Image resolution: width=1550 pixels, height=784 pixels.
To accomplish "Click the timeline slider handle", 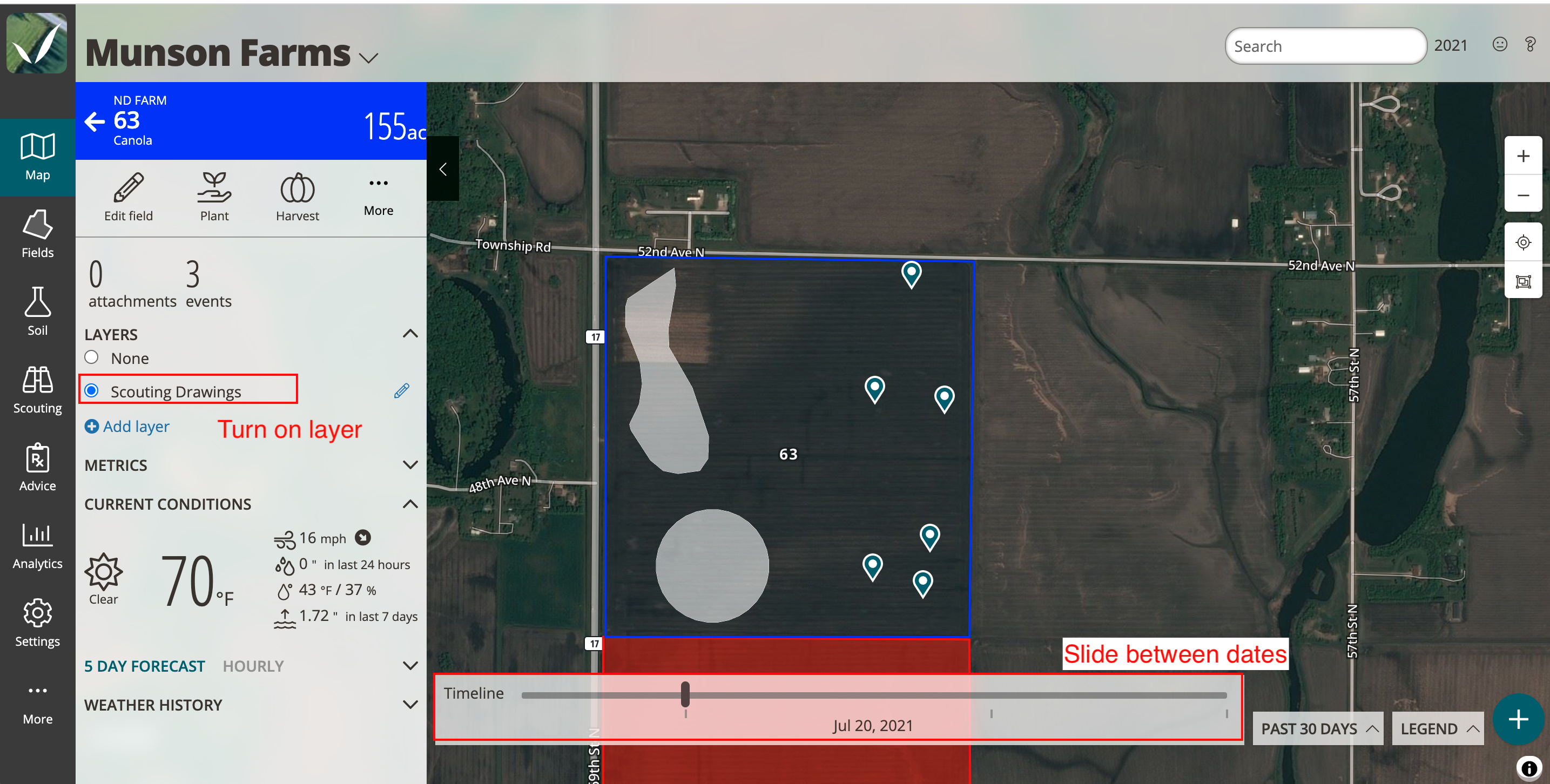I will tap(685, 694).
